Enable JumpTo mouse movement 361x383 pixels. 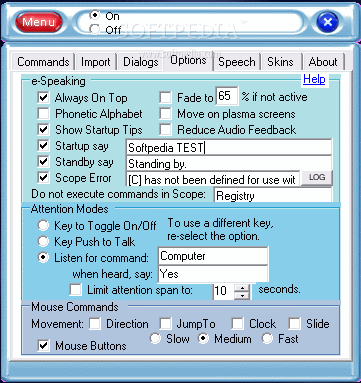[165, 324]
